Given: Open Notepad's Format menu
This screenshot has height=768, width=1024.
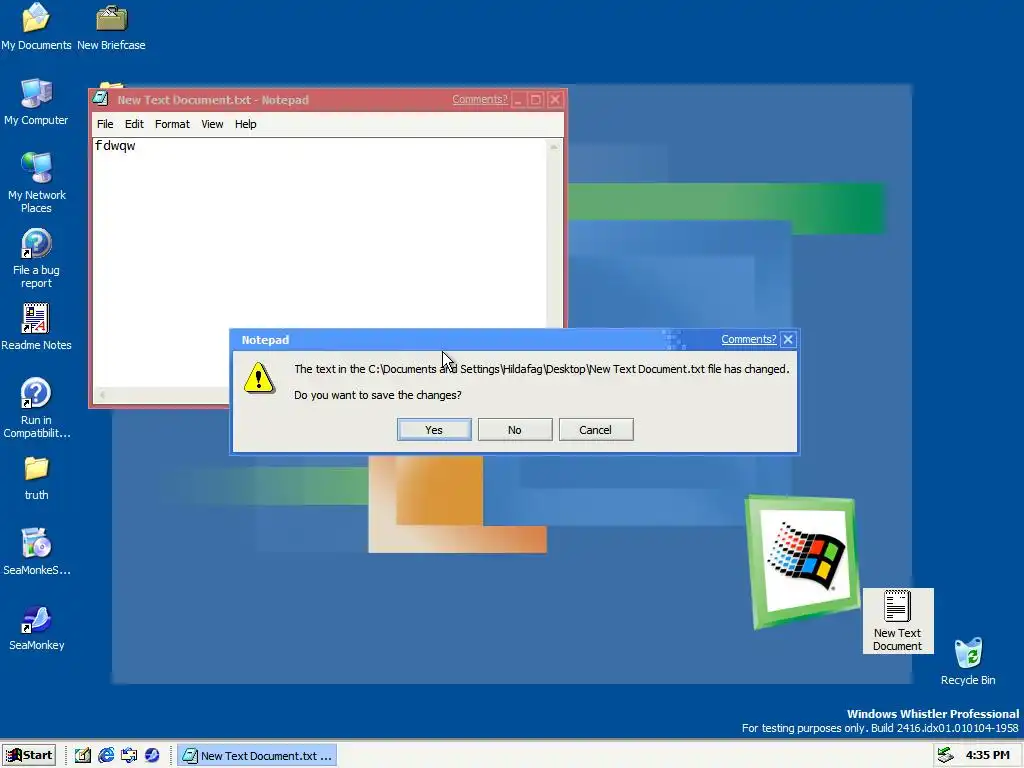Looking at the screenshot, I should pos(172,124).
